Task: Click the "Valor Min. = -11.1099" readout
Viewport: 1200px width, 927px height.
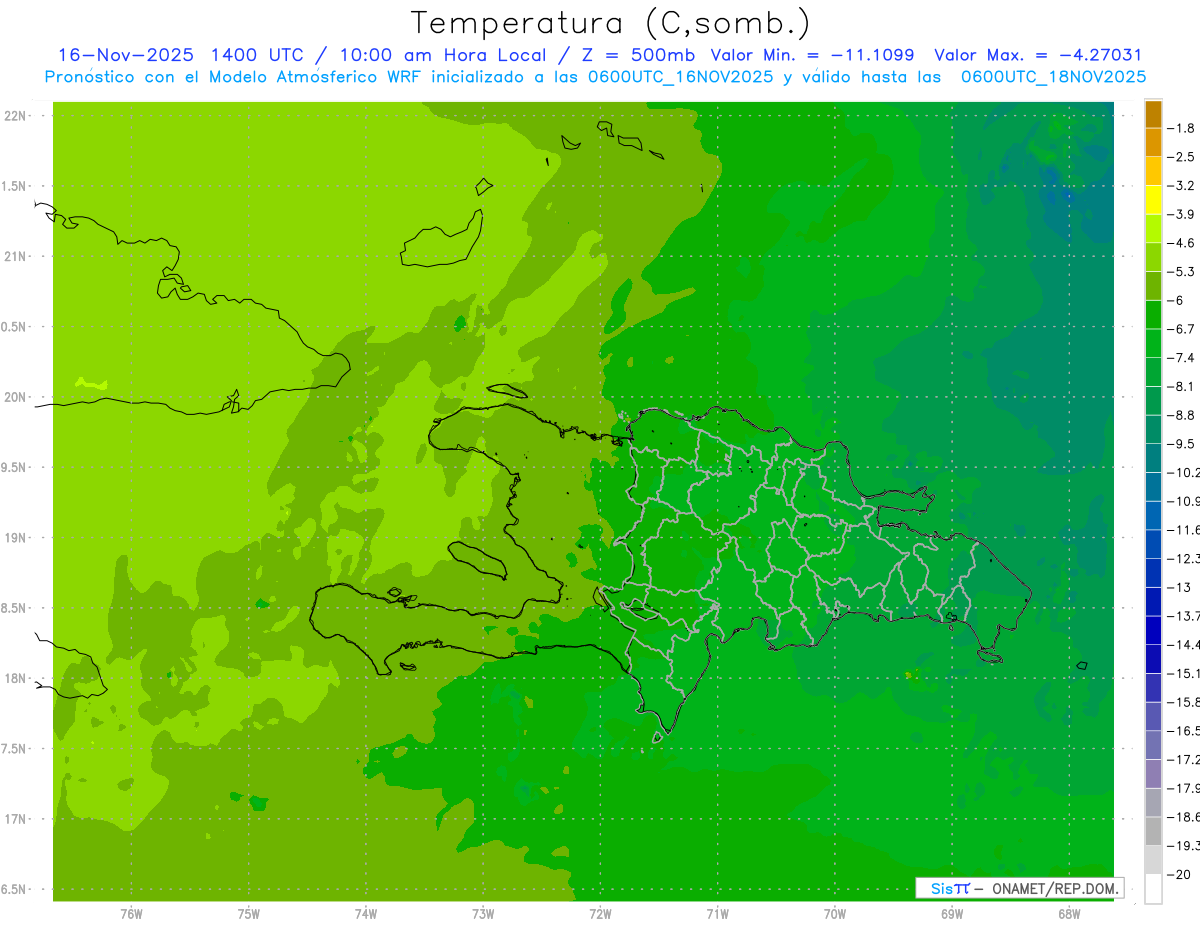Action: (x=812, y=55)
